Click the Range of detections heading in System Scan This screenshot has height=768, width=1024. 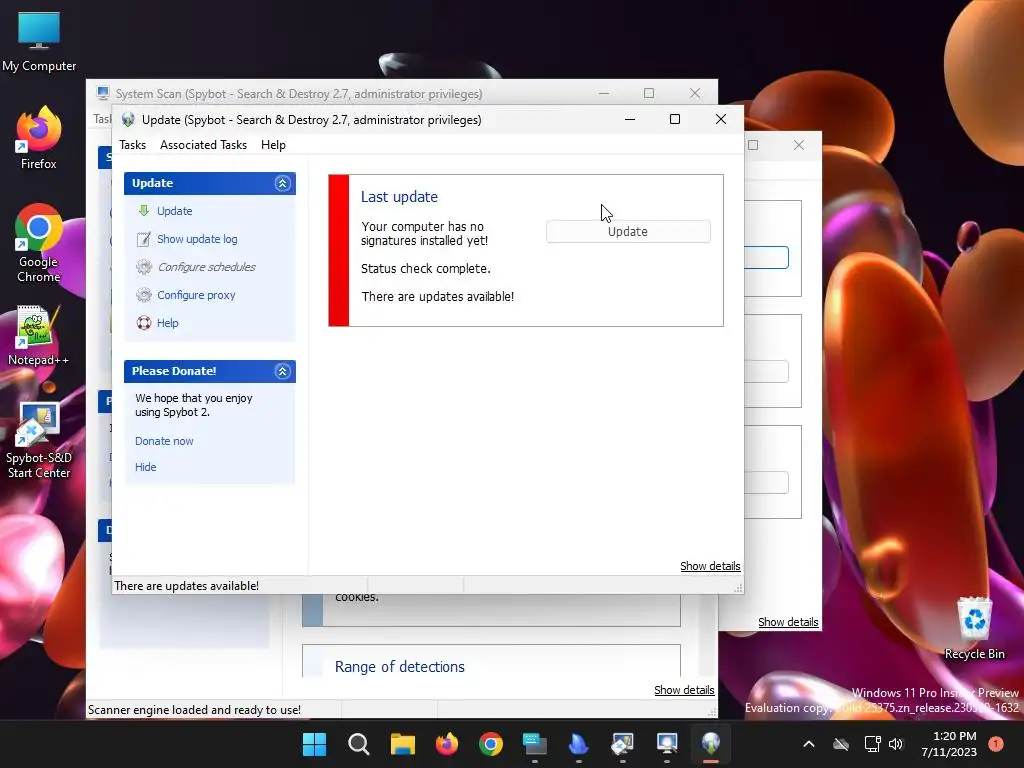point(400,667)
